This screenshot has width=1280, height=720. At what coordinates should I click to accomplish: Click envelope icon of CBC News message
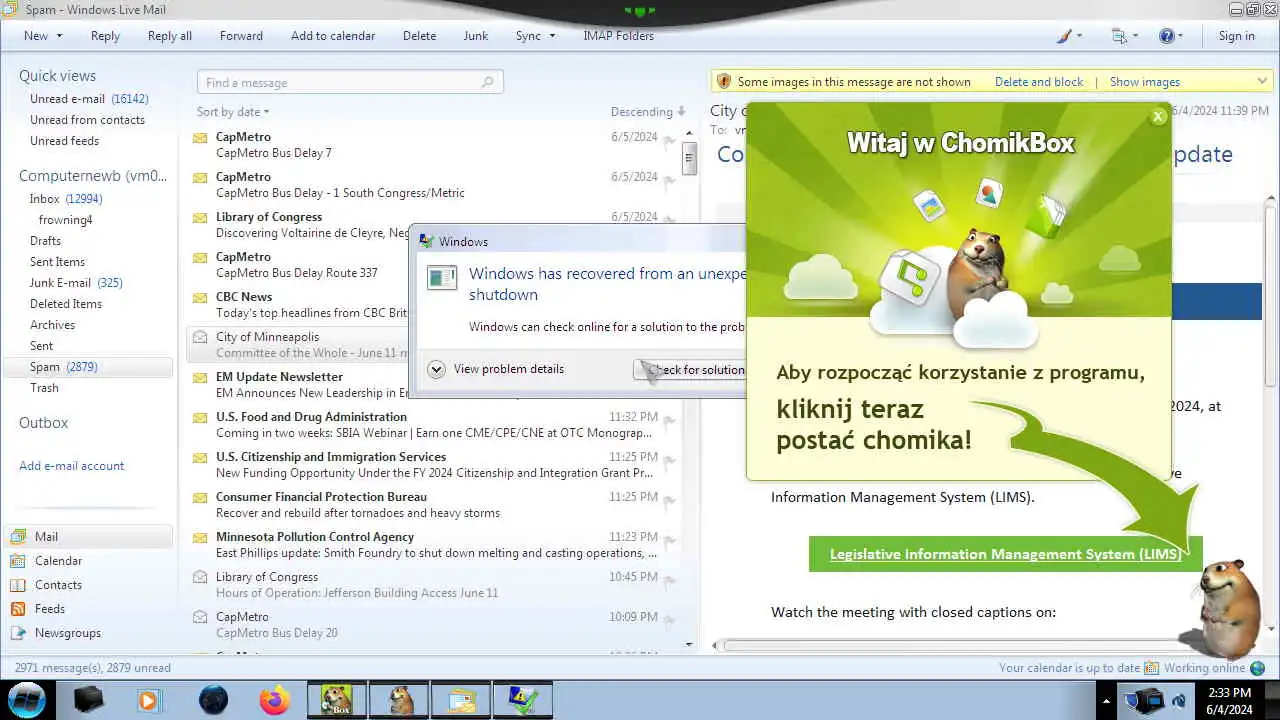pyautogui.click(x=200, y=297)
